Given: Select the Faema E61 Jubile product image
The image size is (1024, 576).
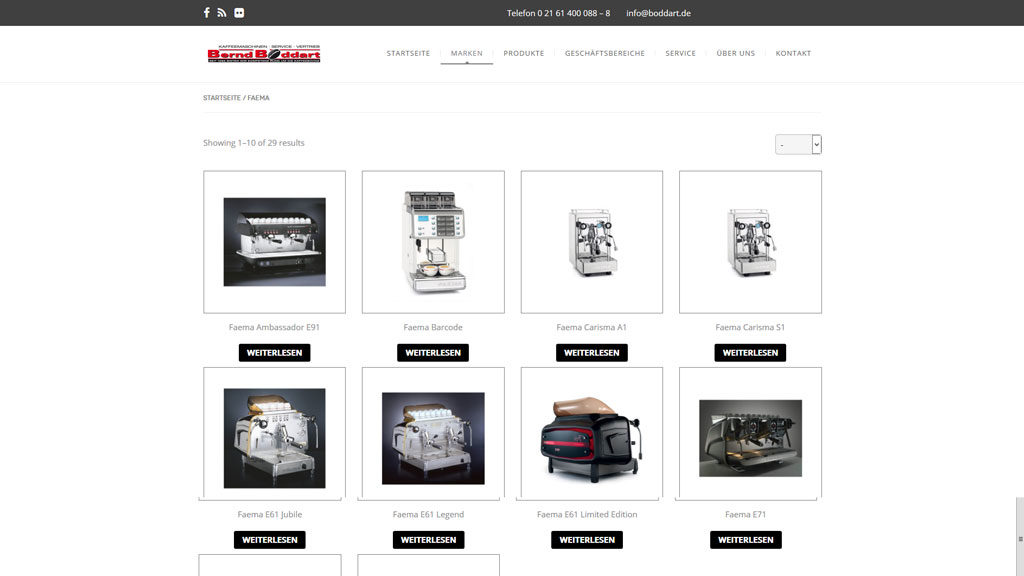Looking at the screenshot, I should click(x=274, y=433).
